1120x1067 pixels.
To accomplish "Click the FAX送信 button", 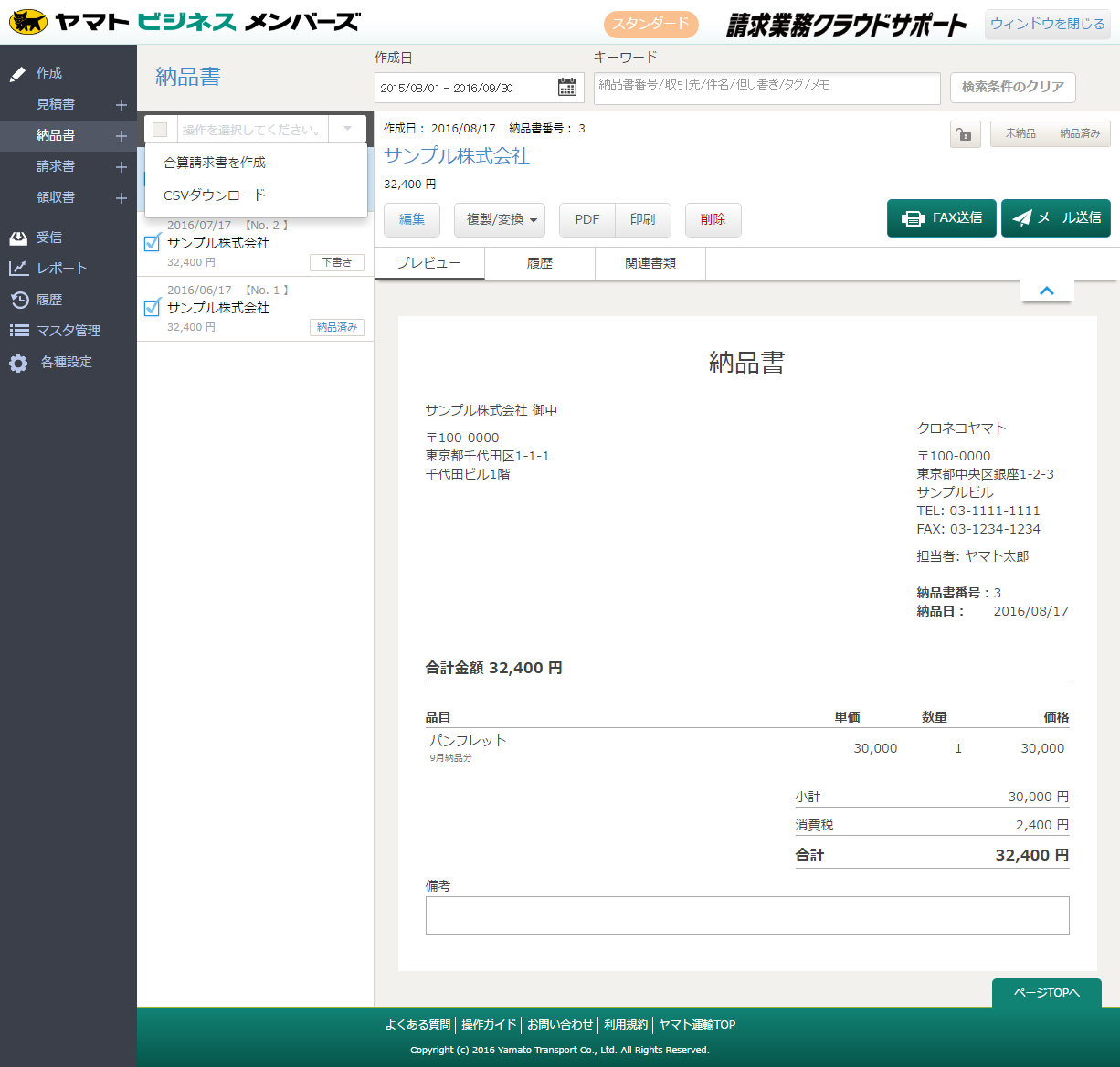I will 942,218.
